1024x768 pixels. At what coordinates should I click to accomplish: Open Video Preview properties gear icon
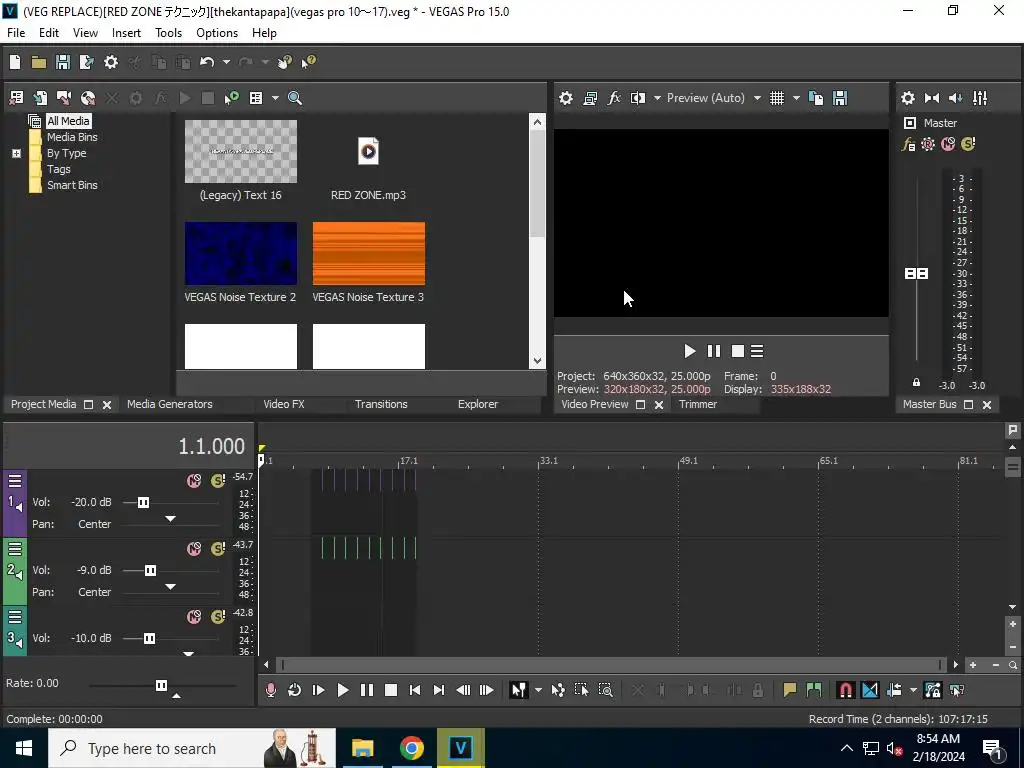566,98
